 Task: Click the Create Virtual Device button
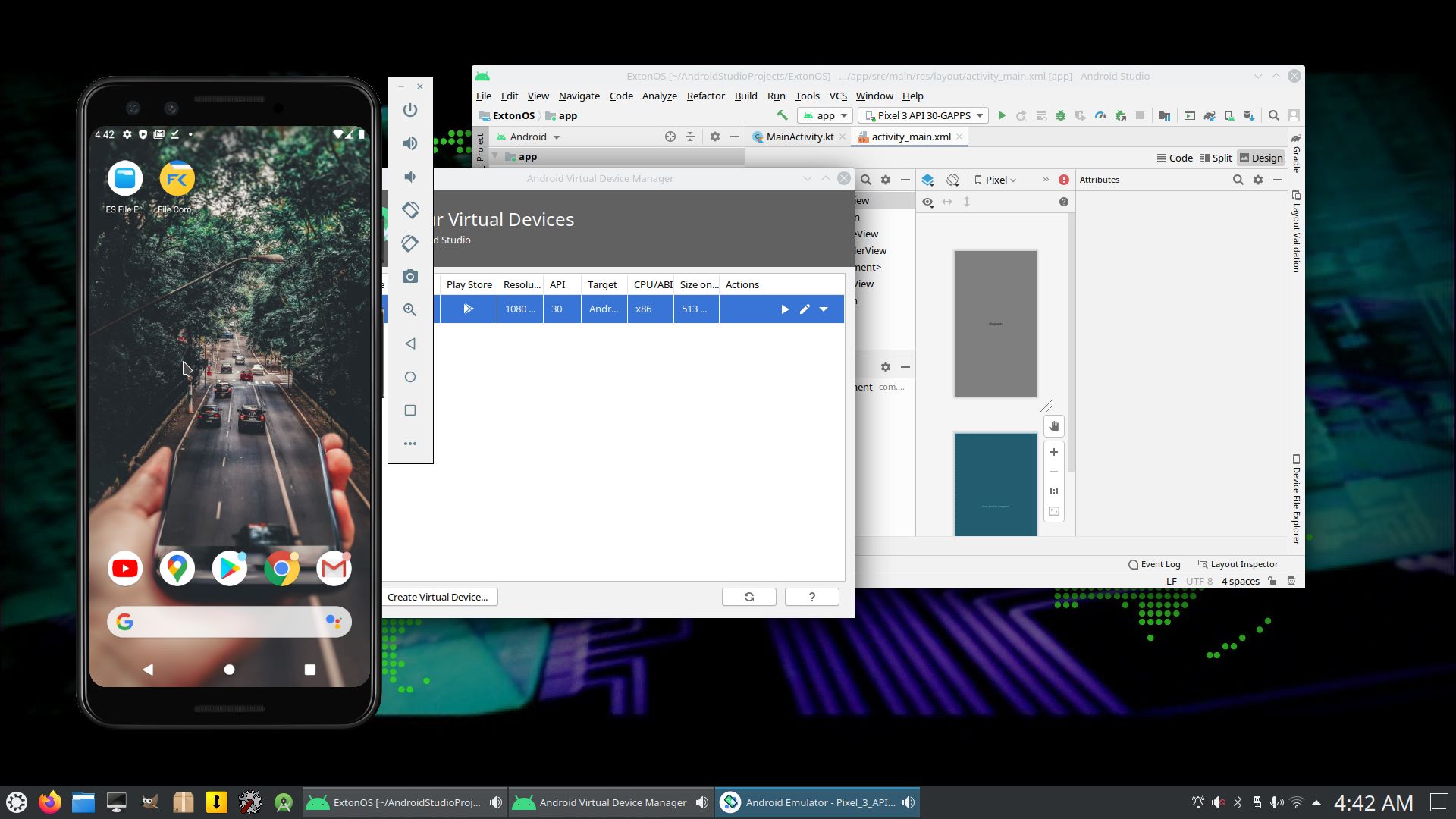pyautogui.click(x=439, y=597)
